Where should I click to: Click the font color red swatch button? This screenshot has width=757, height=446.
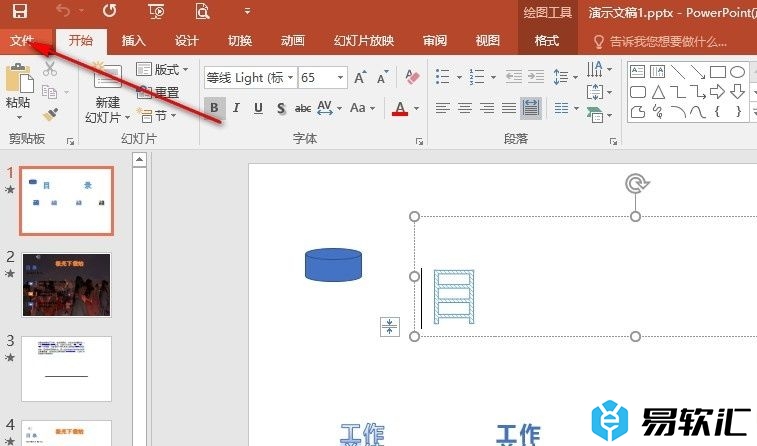[x=400, y=108]
